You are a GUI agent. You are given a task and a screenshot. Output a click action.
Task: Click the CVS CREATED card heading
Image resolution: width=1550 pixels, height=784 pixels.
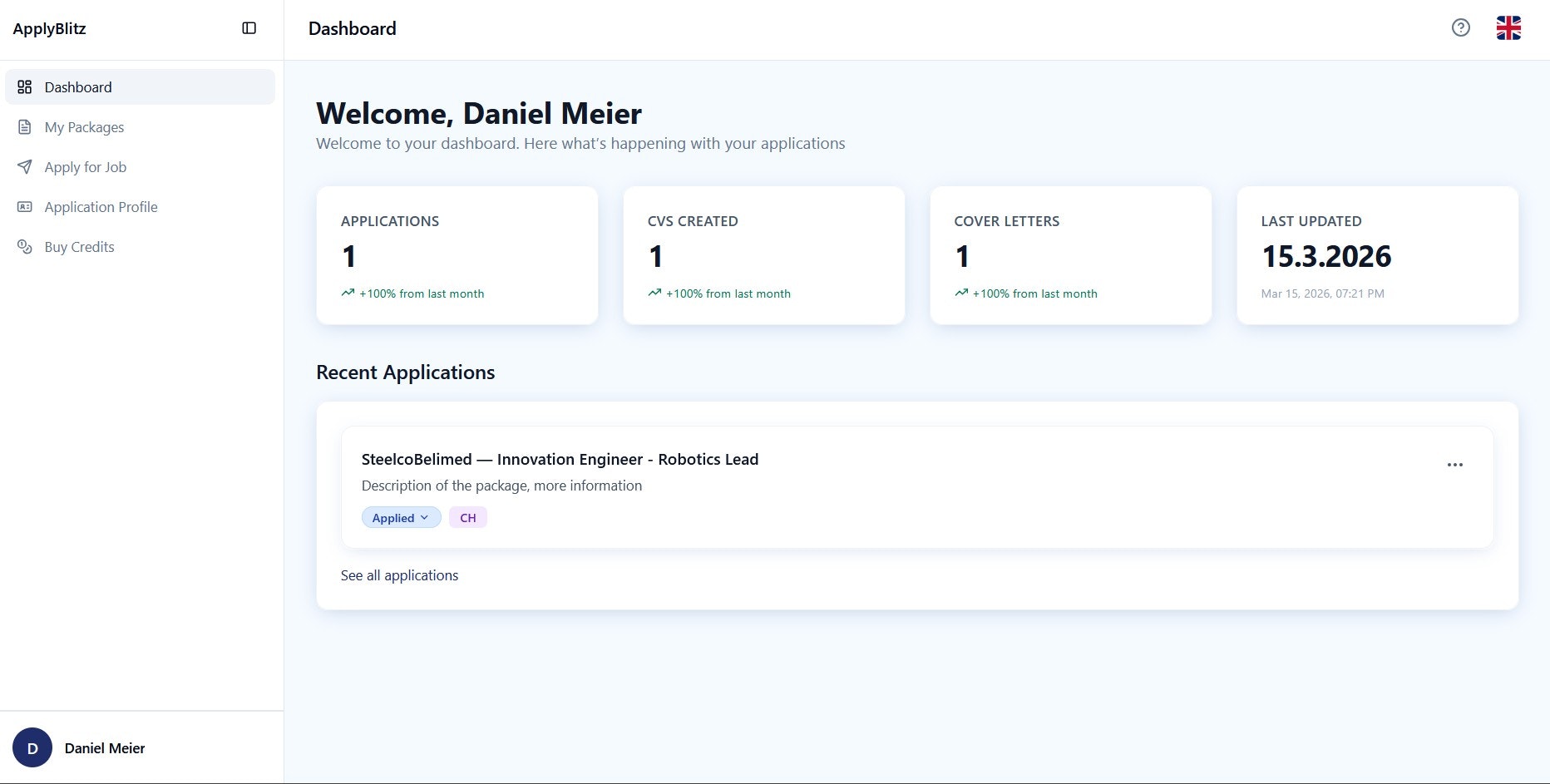693,221
